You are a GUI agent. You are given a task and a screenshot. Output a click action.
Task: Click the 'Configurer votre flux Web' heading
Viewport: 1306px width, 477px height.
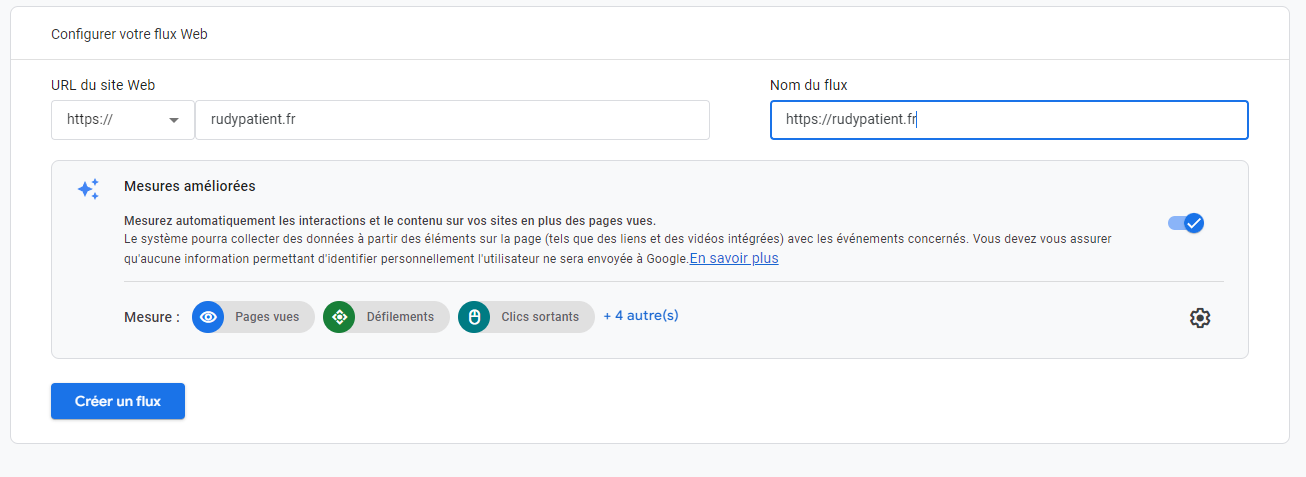pos(129,34)
